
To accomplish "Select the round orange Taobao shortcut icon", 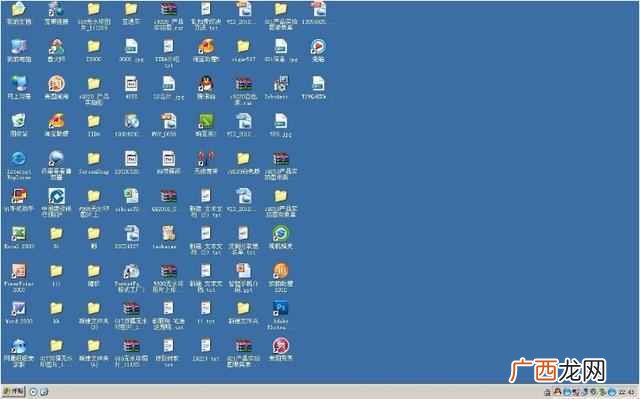I will click(x=56, y=83).
